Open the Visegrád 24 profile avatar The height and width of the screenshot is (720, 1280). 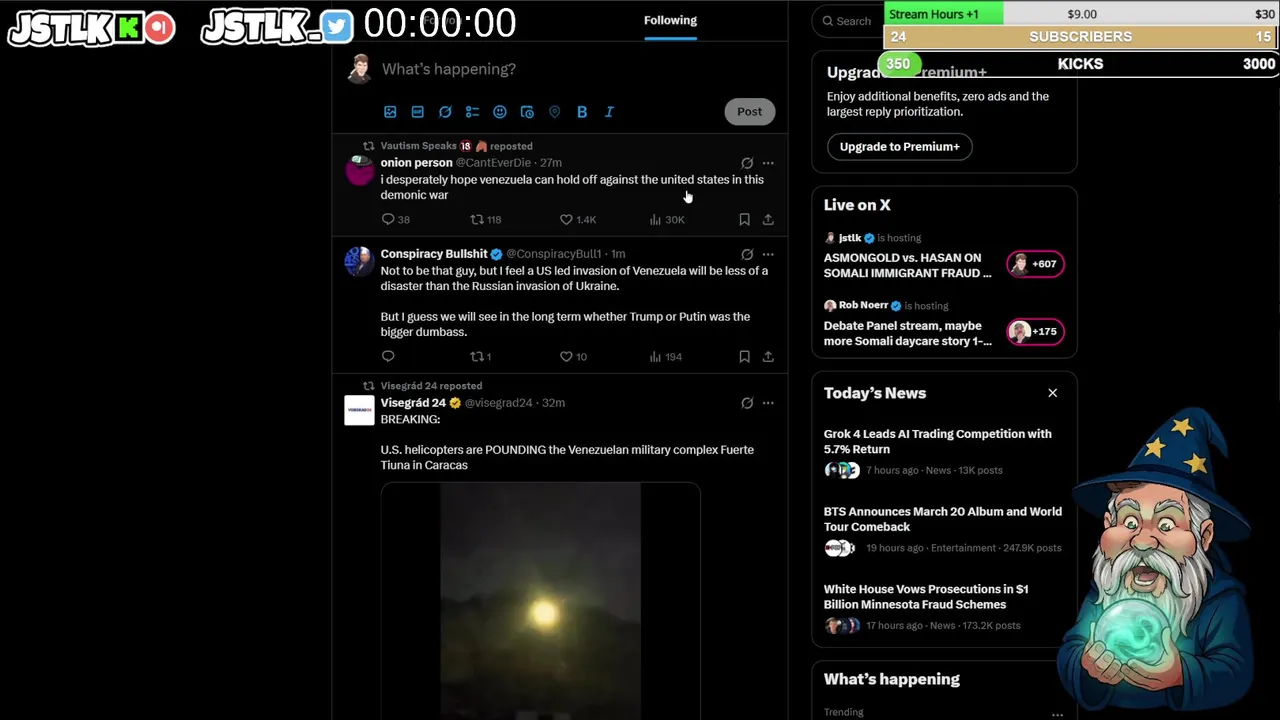[x=359, y=410]
